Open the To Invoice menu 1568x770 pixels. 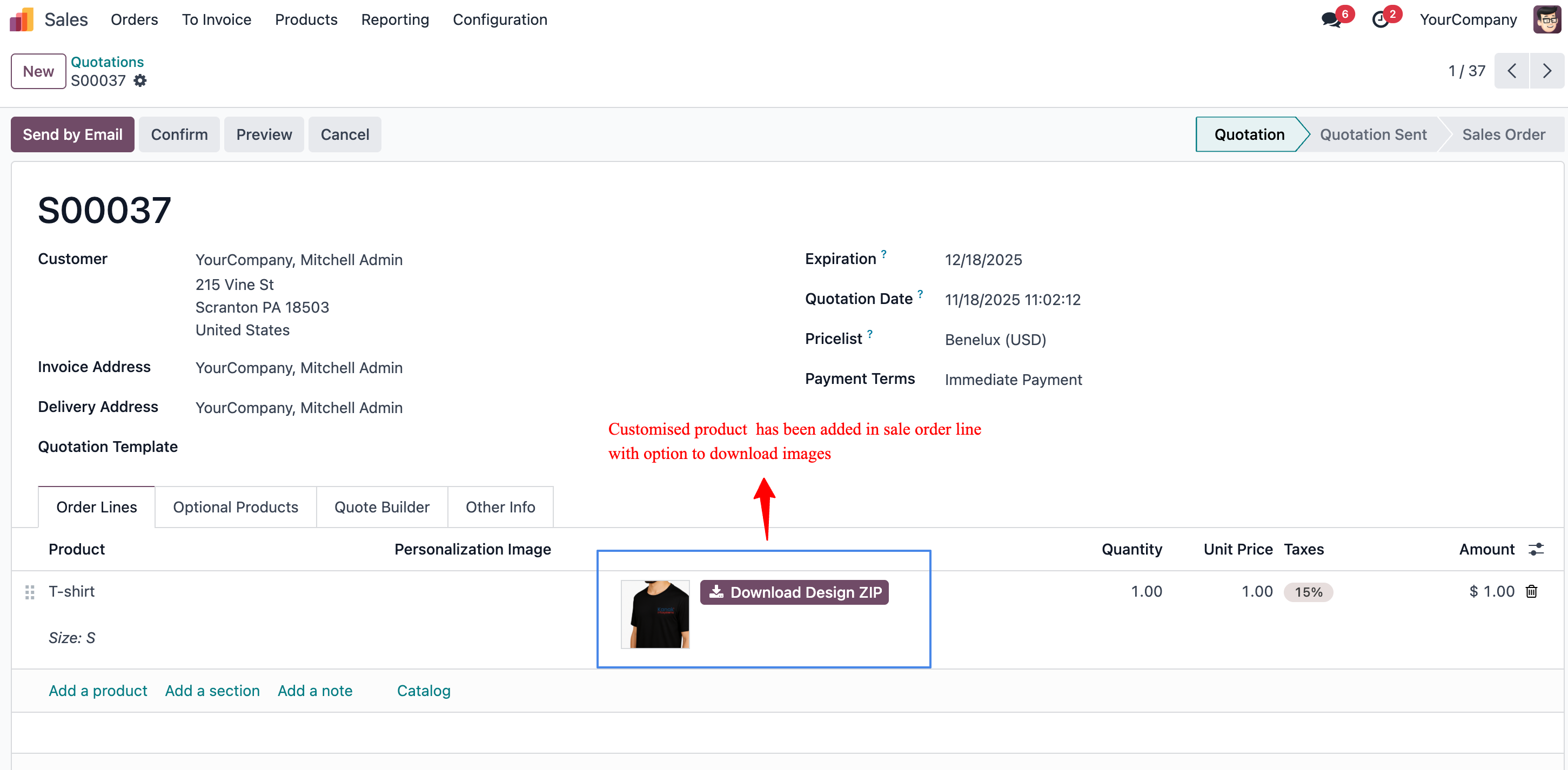(217, 19)
